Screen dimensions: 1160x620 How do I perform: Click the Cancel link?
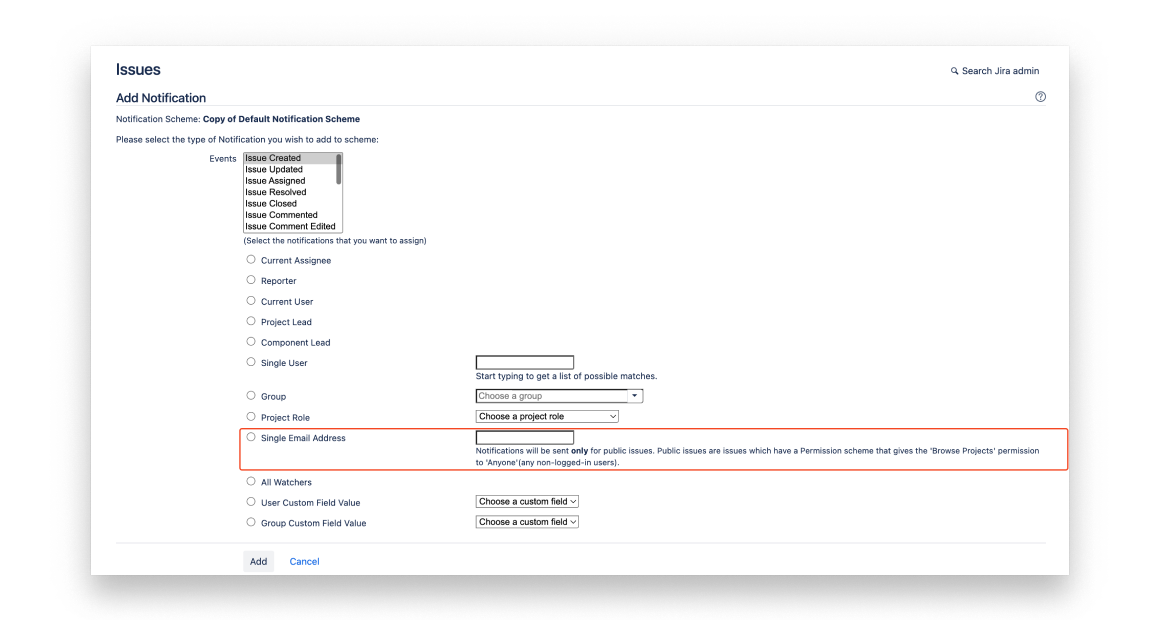[x=304, y=561]
